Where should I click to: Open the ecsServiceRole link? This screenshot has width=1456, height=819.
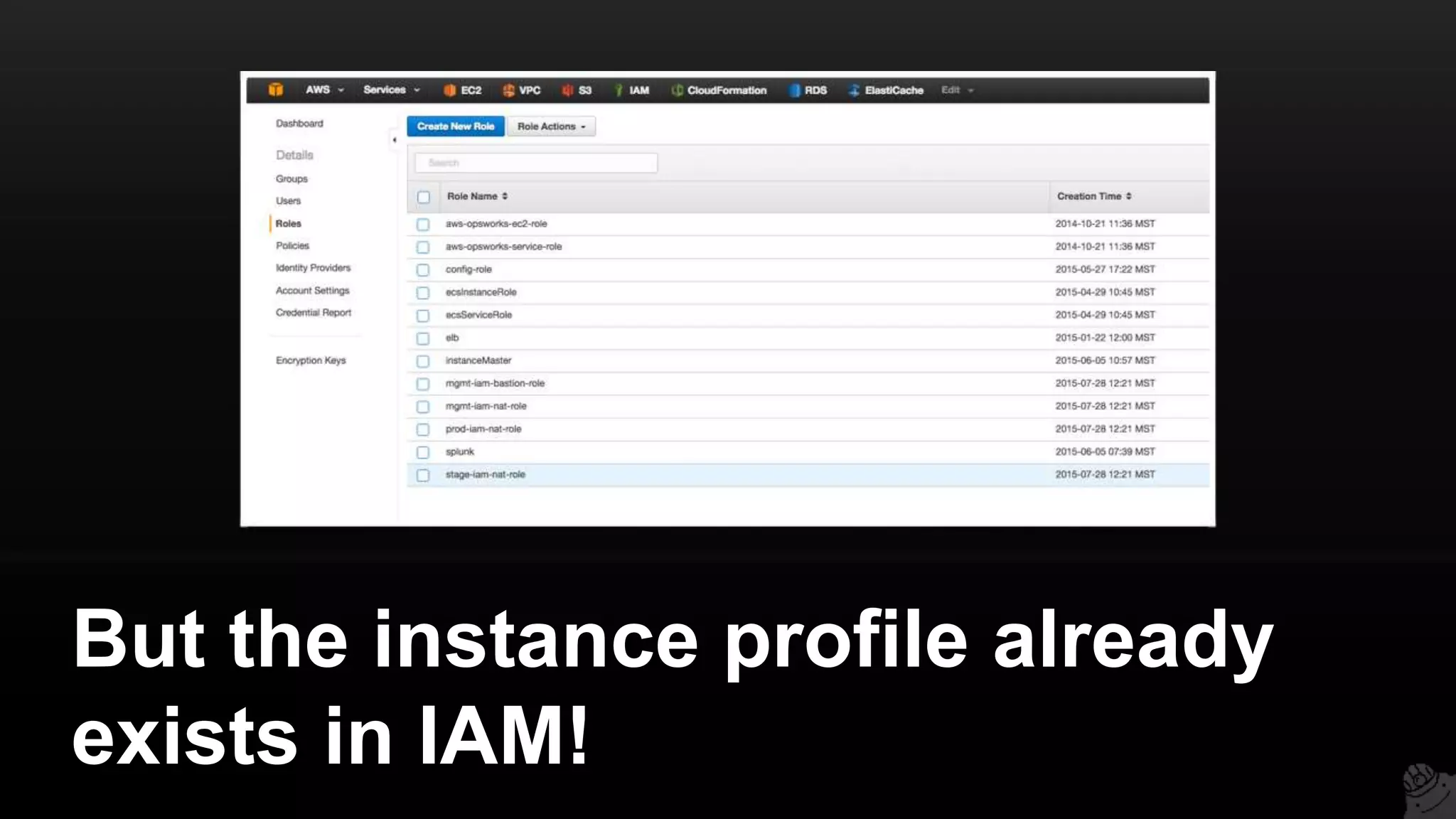click(x=478, y=314)
